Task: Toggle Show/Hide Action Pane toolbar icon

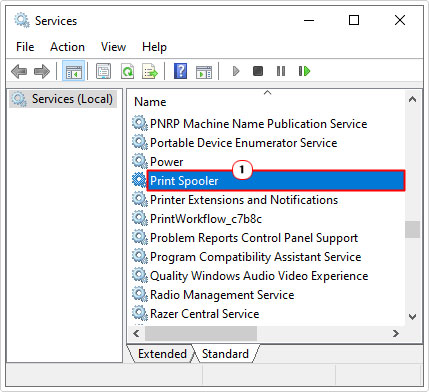Action: click(204, 71)
